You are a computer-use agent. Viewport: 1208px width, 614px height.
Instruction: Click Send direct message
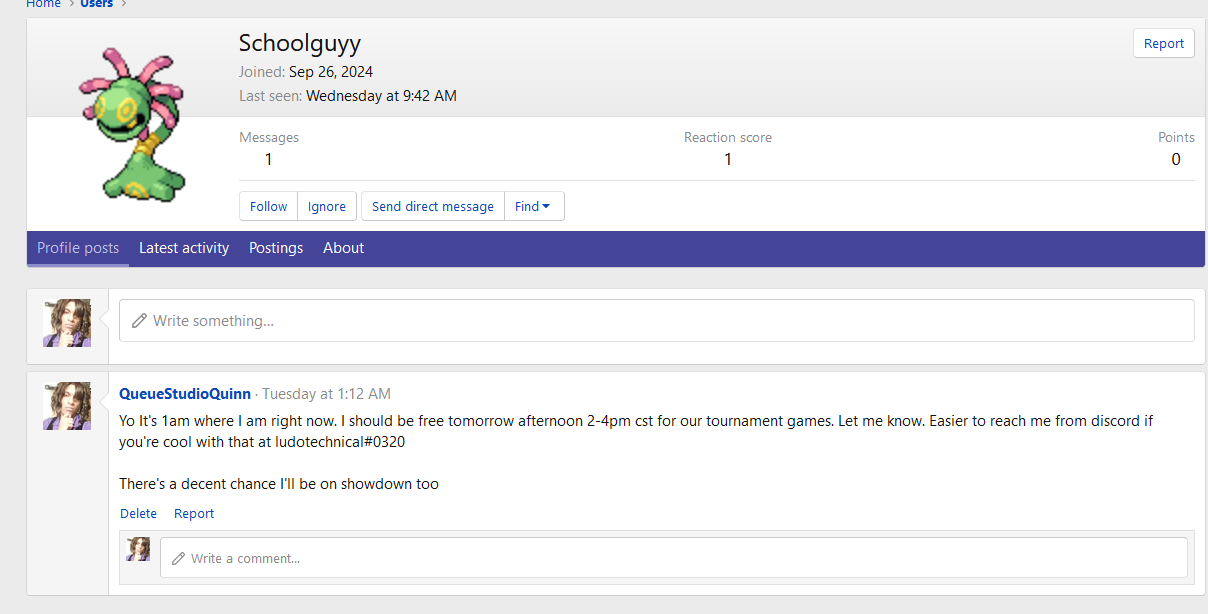coord(432,206)
